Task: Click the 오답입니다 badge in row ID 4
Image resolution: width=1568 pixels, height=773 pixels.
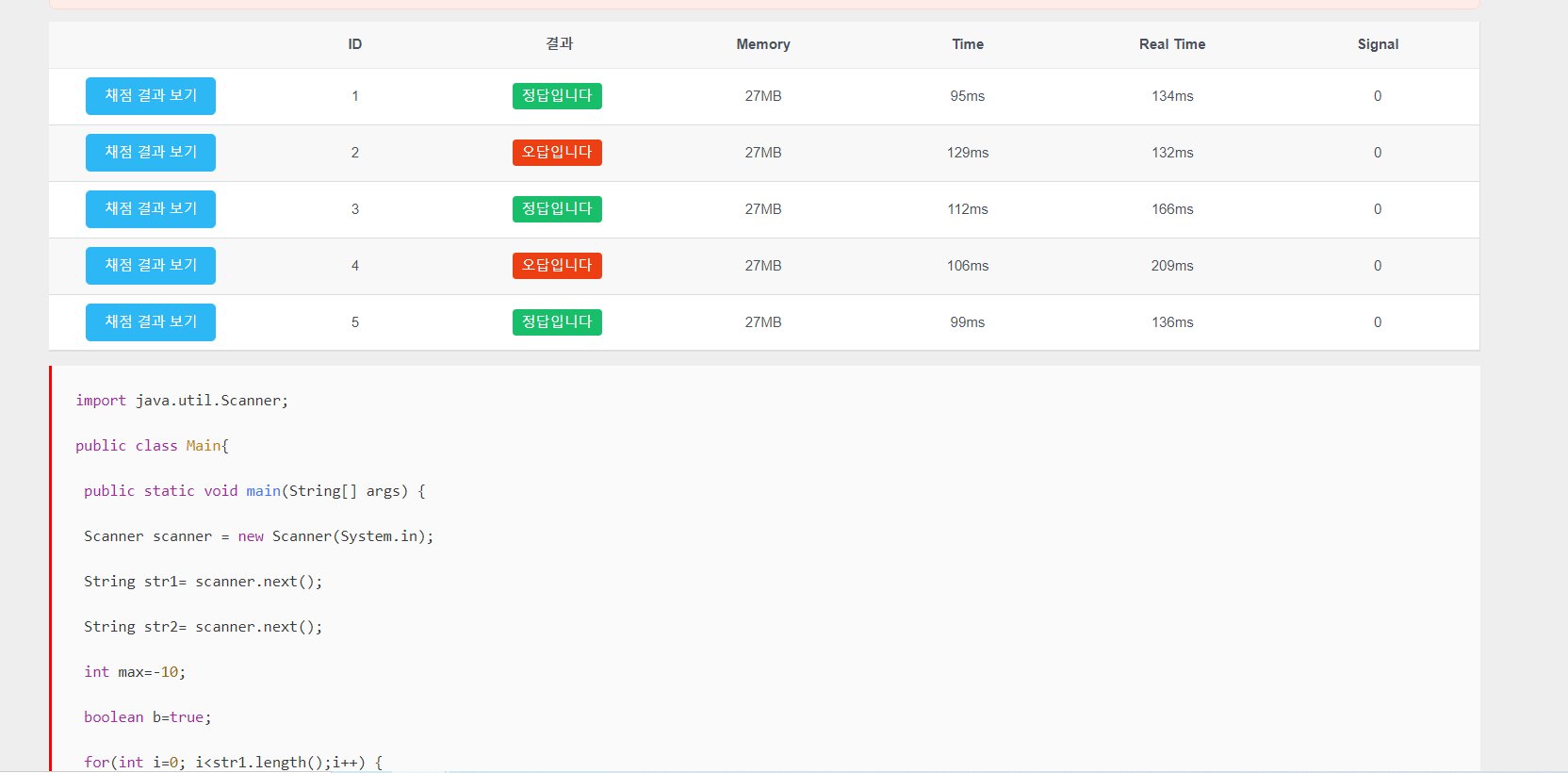Action: pos(557,266)
